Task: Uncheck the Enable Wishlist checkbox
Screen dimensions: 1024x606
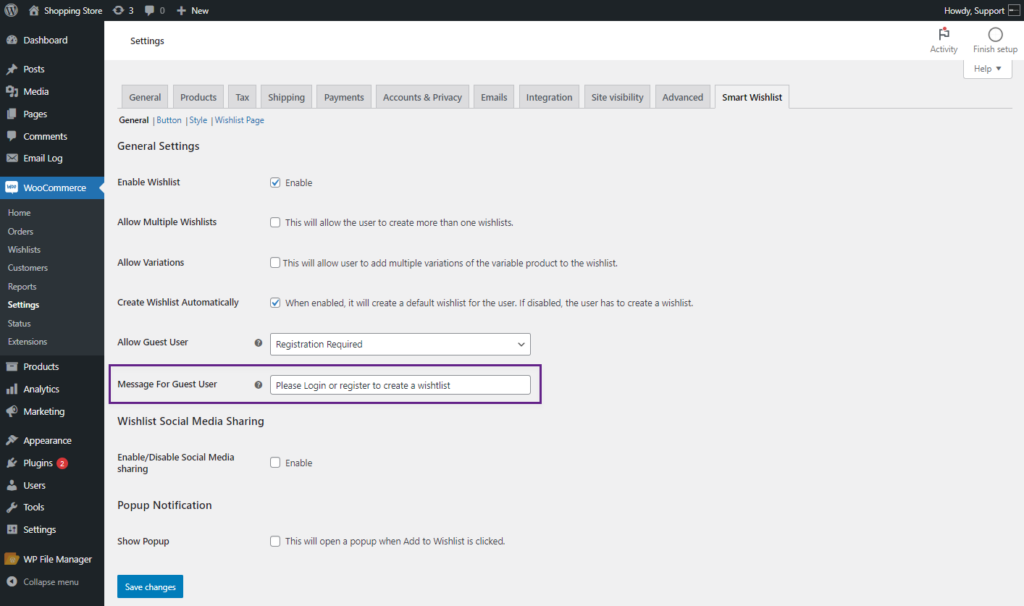Action: coord(275,183)
